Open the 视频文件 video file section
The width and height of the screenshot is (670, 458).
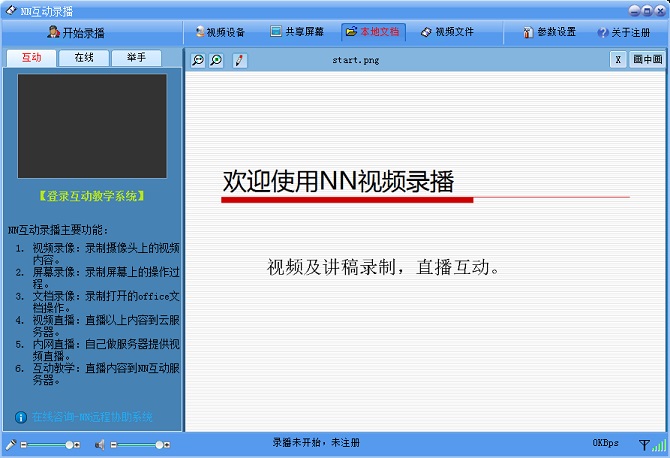[447, 32]
